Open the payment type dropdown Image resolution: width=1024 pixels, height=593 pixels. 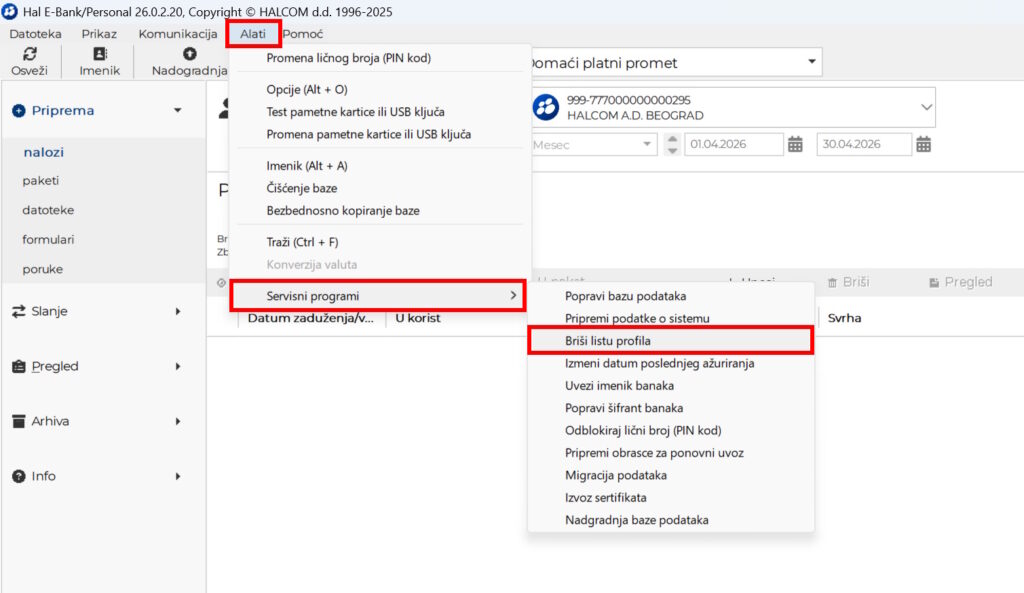pyautogui.click(x=811, y=63)
